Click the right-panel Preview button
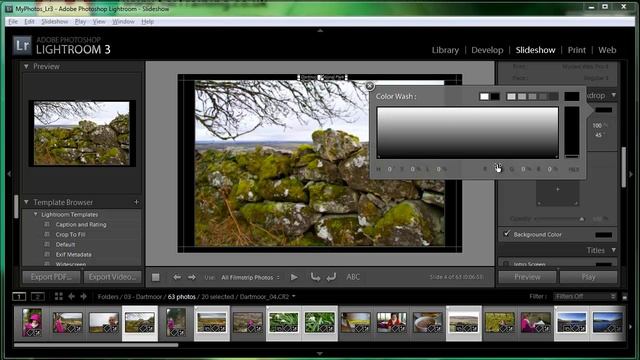640x360 pixels. [x=527, y=277]
